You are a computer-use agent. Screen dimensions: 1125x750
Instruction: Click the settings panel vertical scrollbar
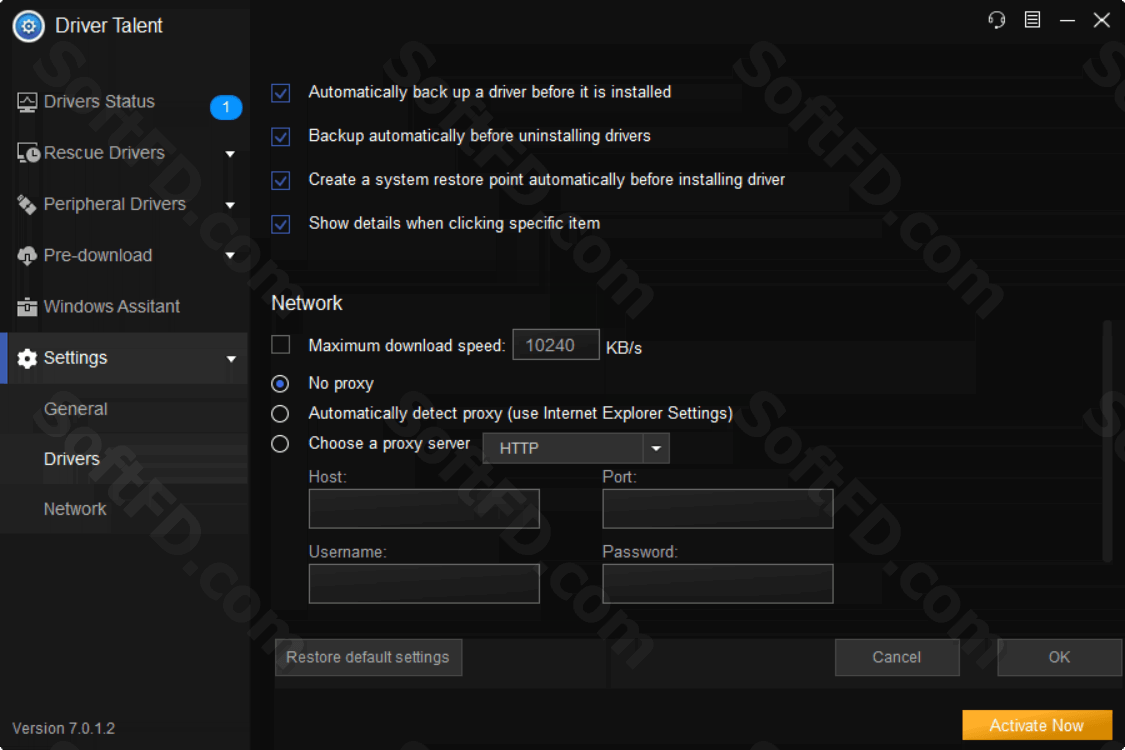pyautogui.click(x=1108, y=440)
